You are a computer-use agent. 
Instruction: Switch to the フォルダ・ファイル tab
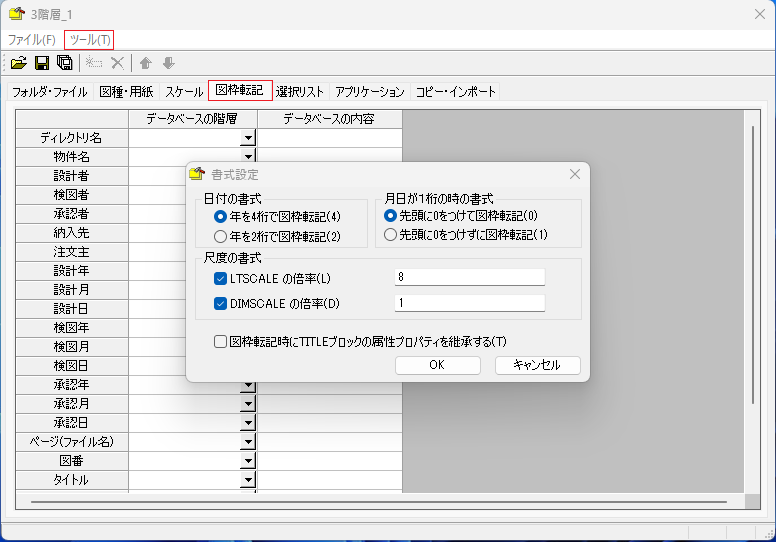[x=49, y=92]
